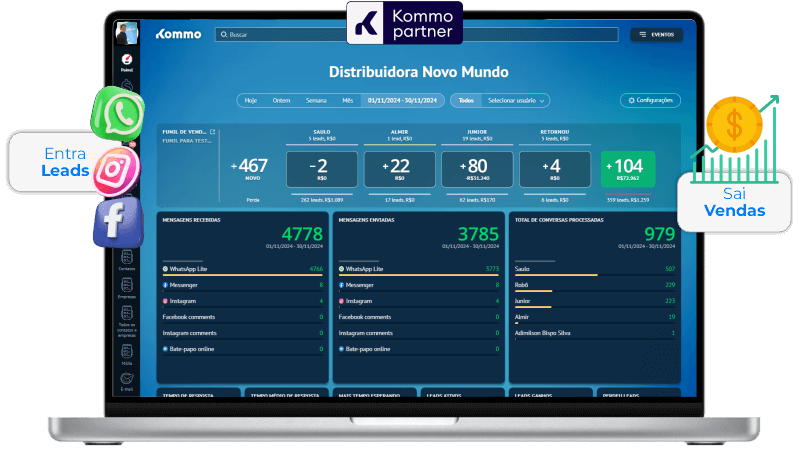The image size is (800, 458).
Task: Click Instagram comments row in Mensagens Recebidas
Action: pos(243,333)
